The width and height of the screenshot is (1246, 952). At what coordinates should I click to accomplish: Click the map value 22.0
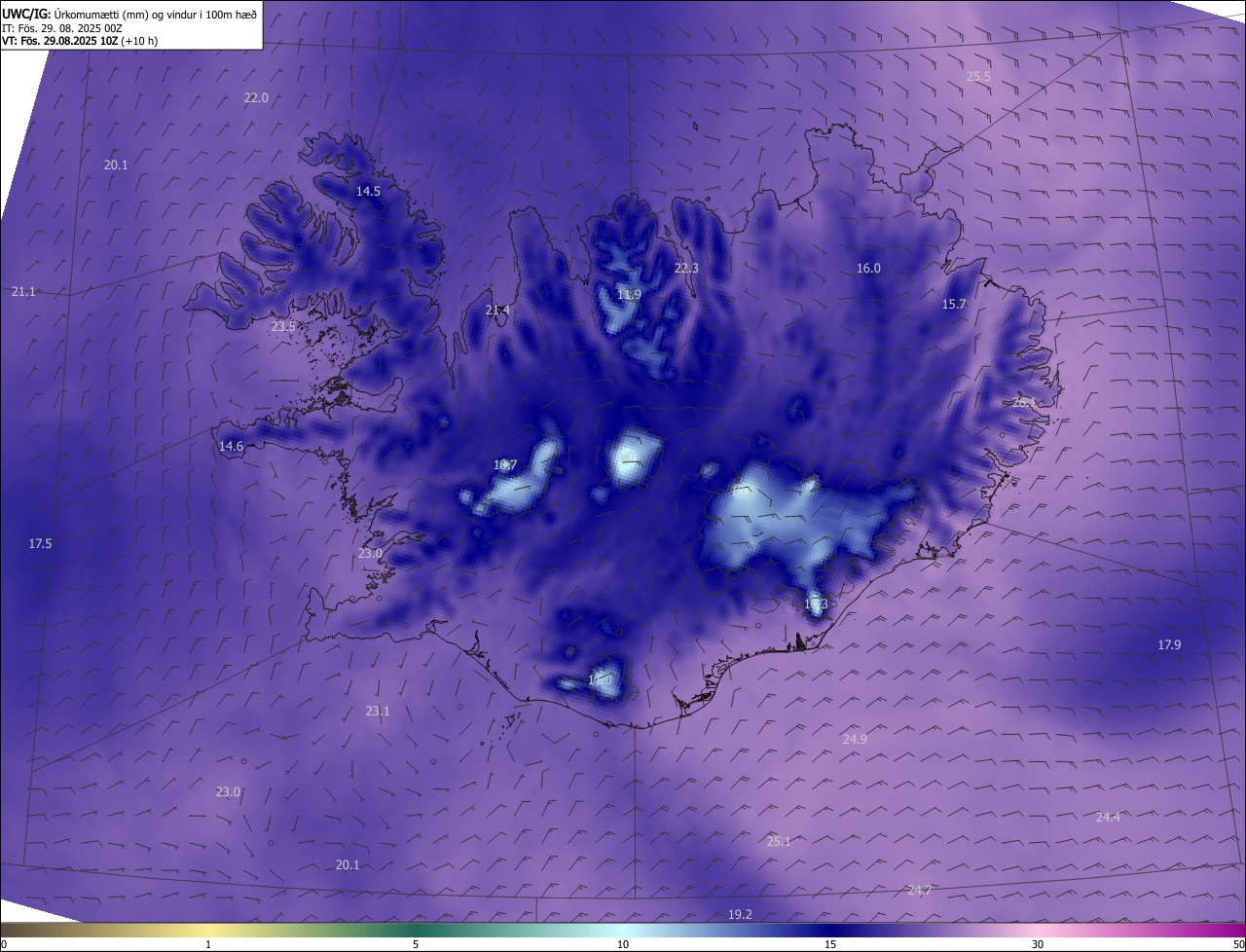(x=256, y=98)
